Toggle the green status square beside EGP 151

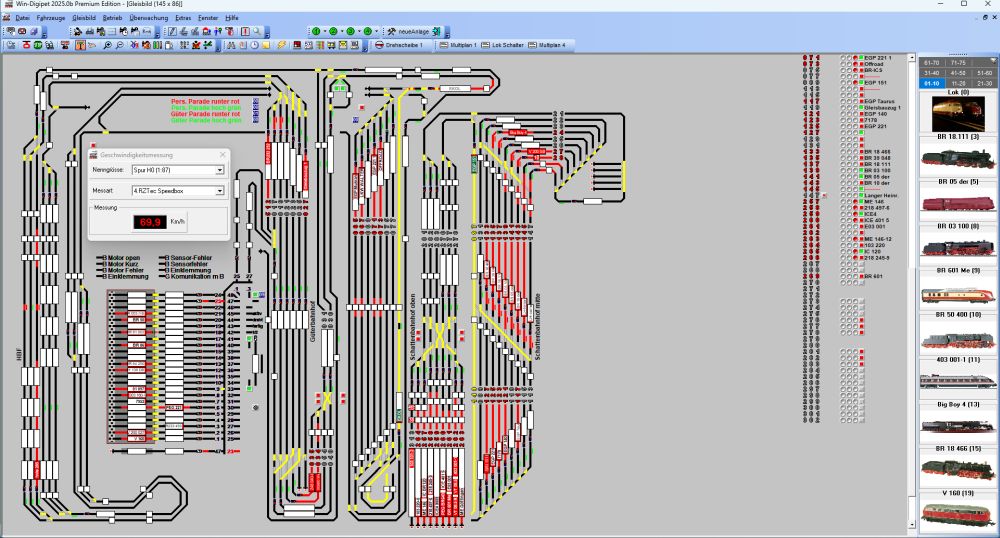tap(860, 82)
